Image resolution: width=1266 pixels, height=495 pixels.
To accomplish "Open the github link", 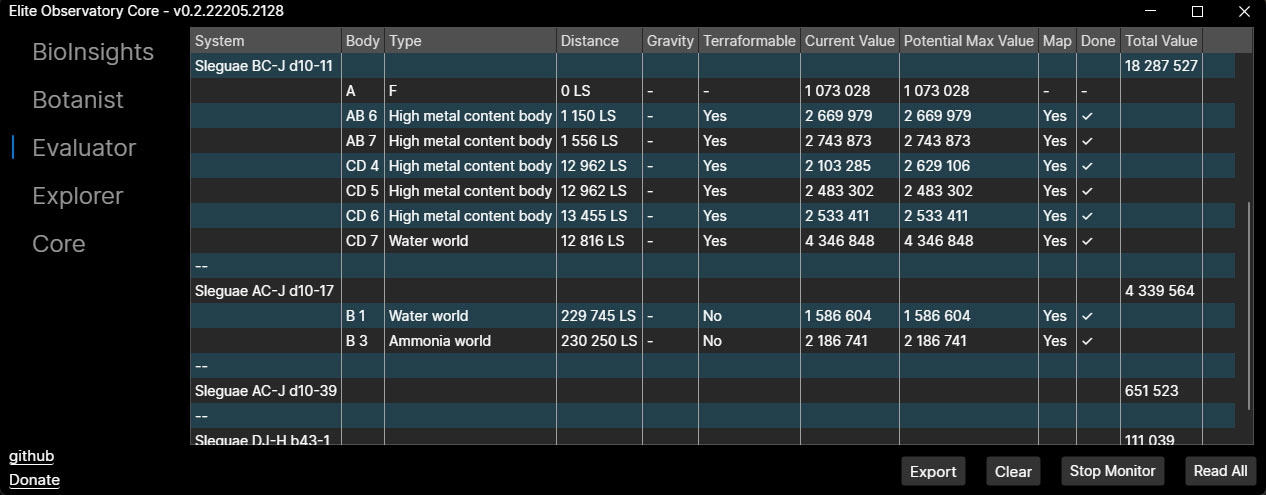I will coord(31,456).
